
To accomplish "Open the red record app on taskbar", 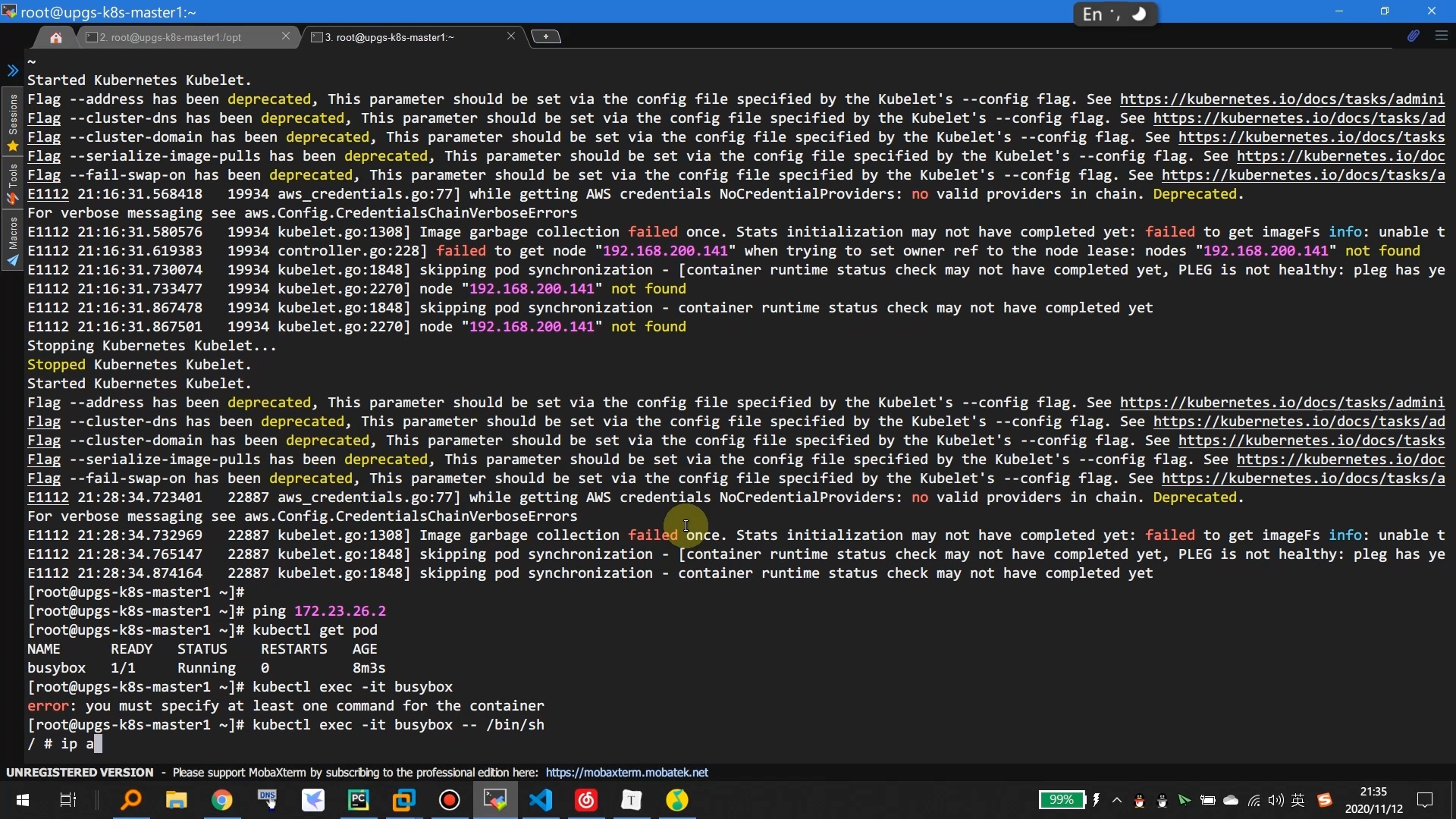I will (450, 800).
